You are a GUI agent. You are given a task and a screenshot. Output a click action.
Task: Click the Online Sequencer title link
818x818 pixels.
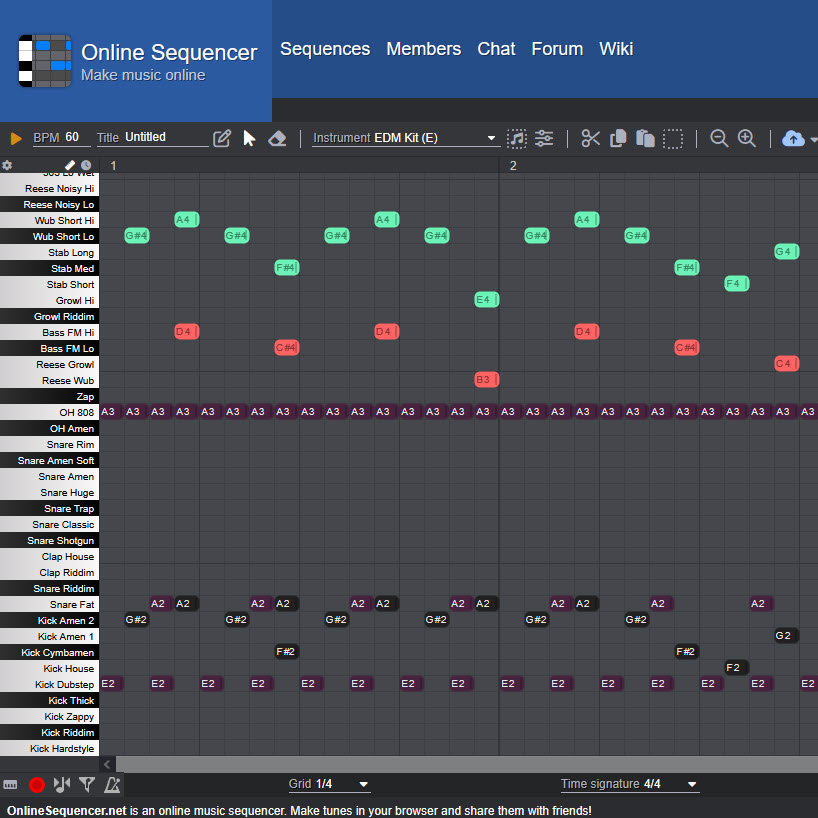pyautogui.click(x=169, y=52)
